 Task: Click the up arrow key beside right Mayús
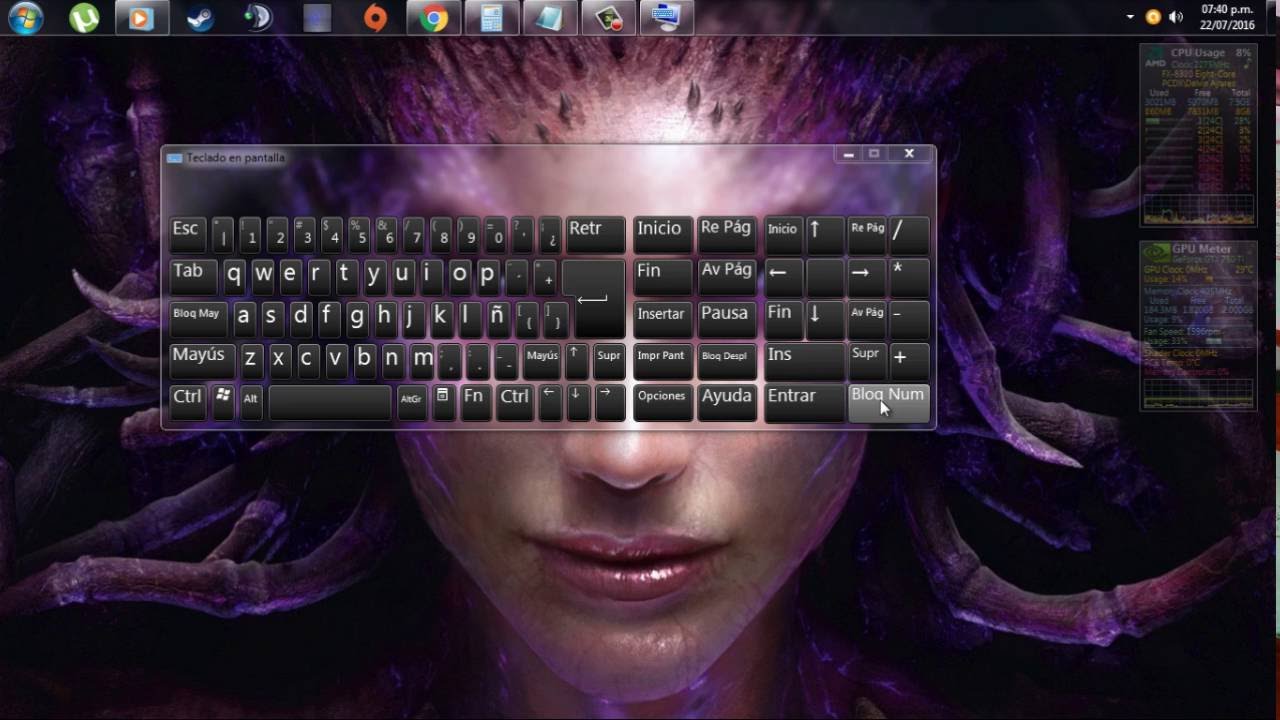576,360
